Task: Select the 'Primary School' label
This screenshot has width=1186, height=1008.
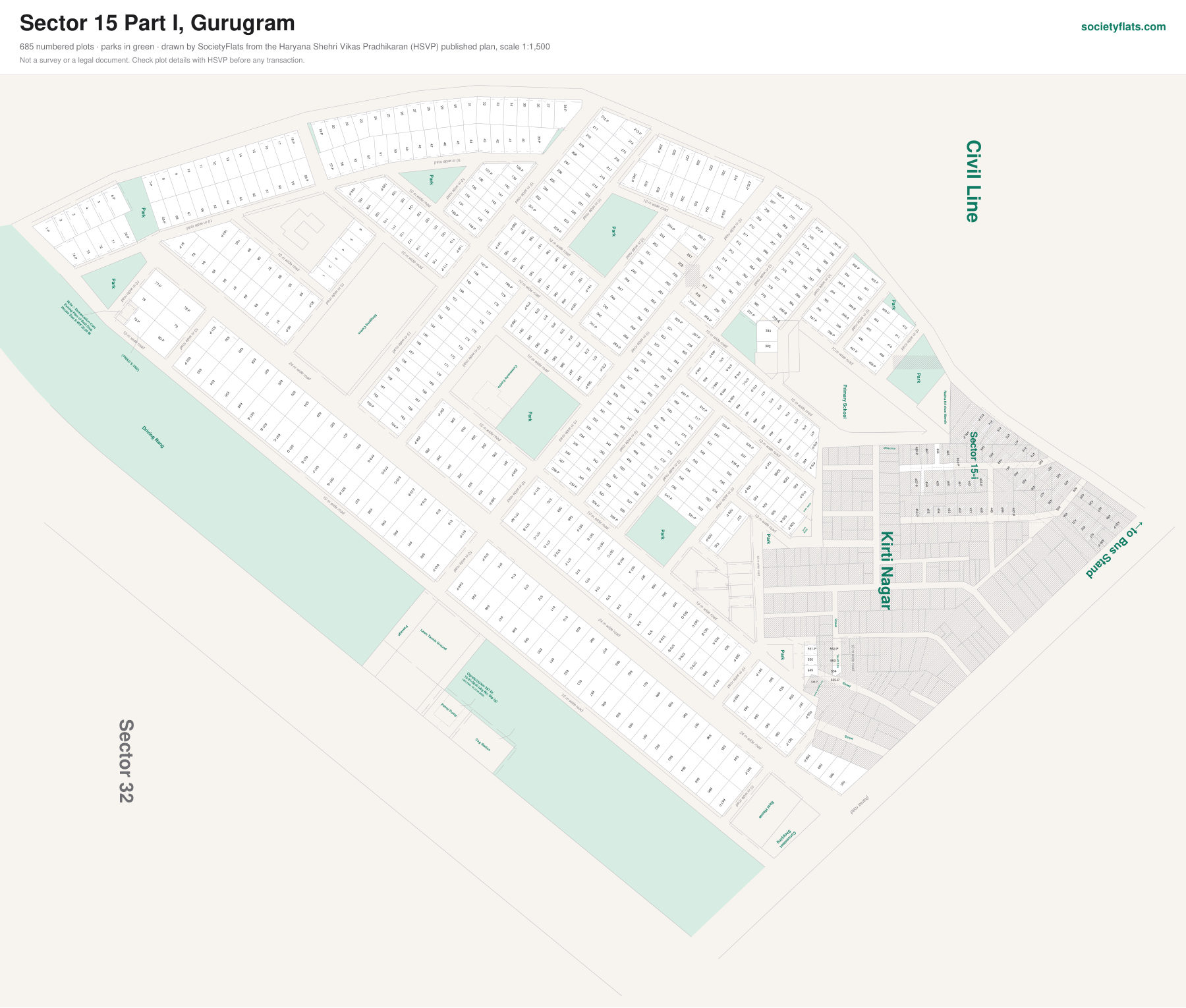Action: click(x=845, y=402)
